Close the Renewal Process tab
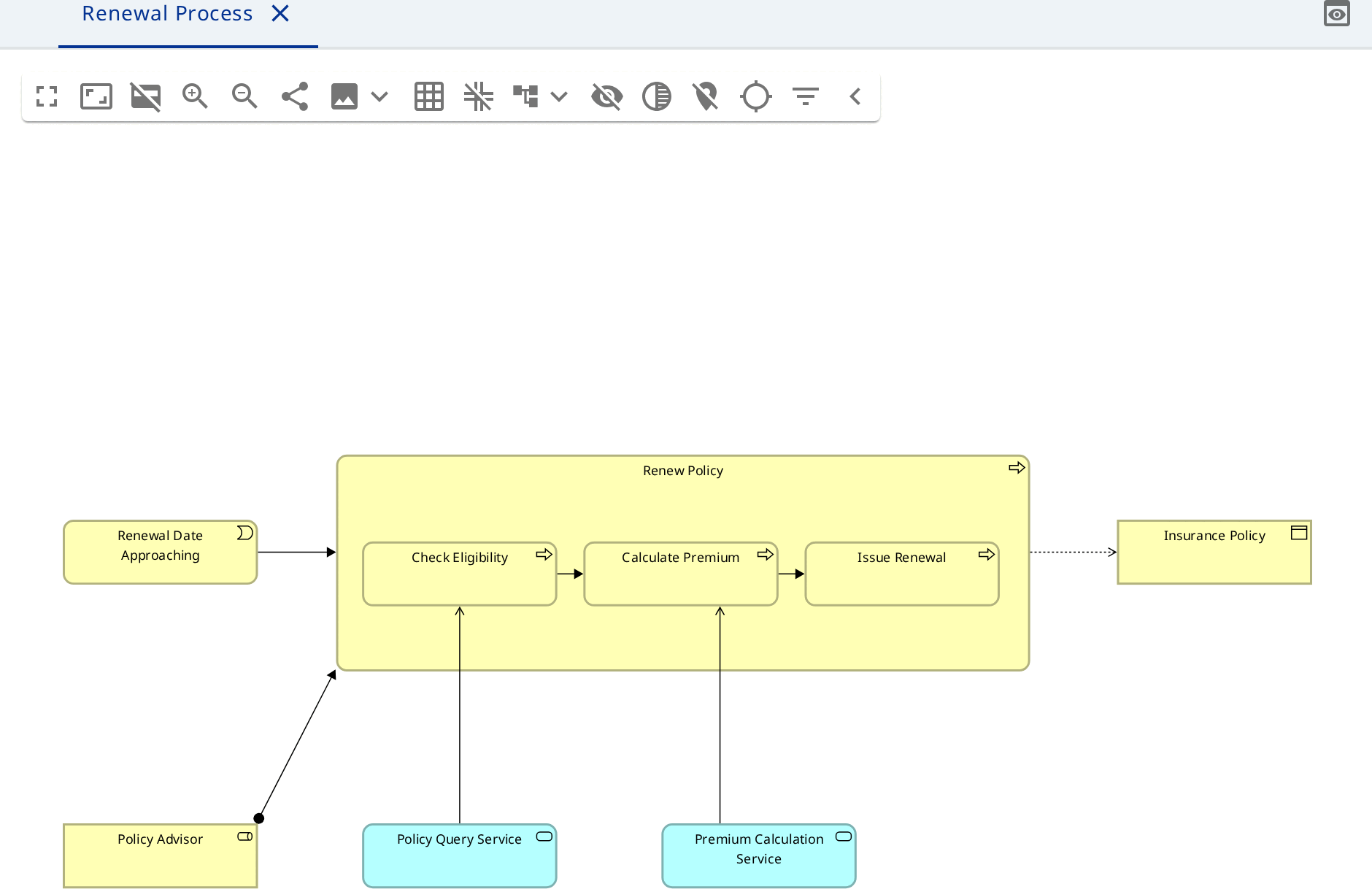 pos(280,13)
